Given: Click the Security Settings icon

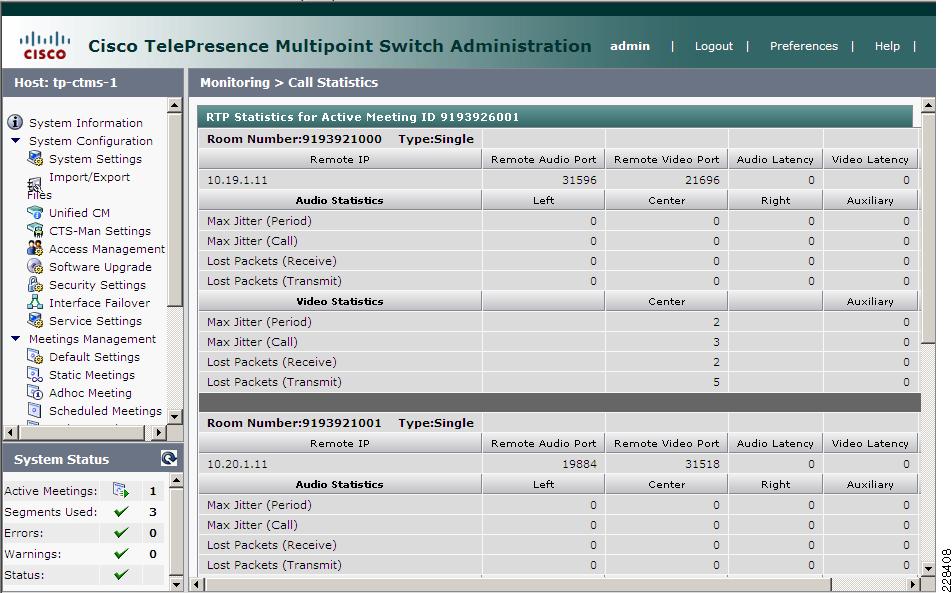Looking at the screenshot, I should tap(35, 284).
